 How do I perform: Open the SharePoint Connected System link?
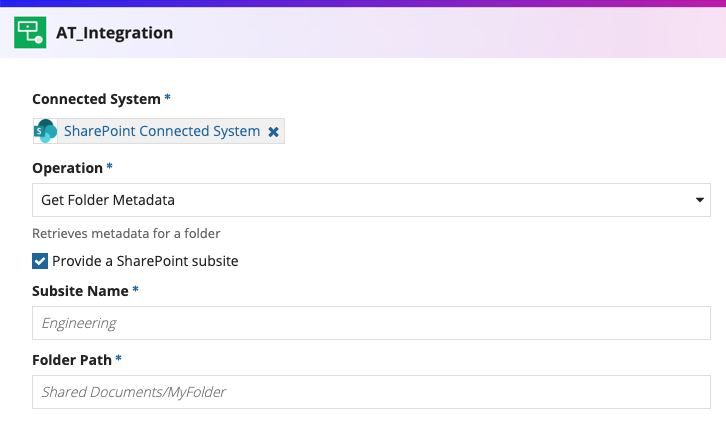click(162, 131)
